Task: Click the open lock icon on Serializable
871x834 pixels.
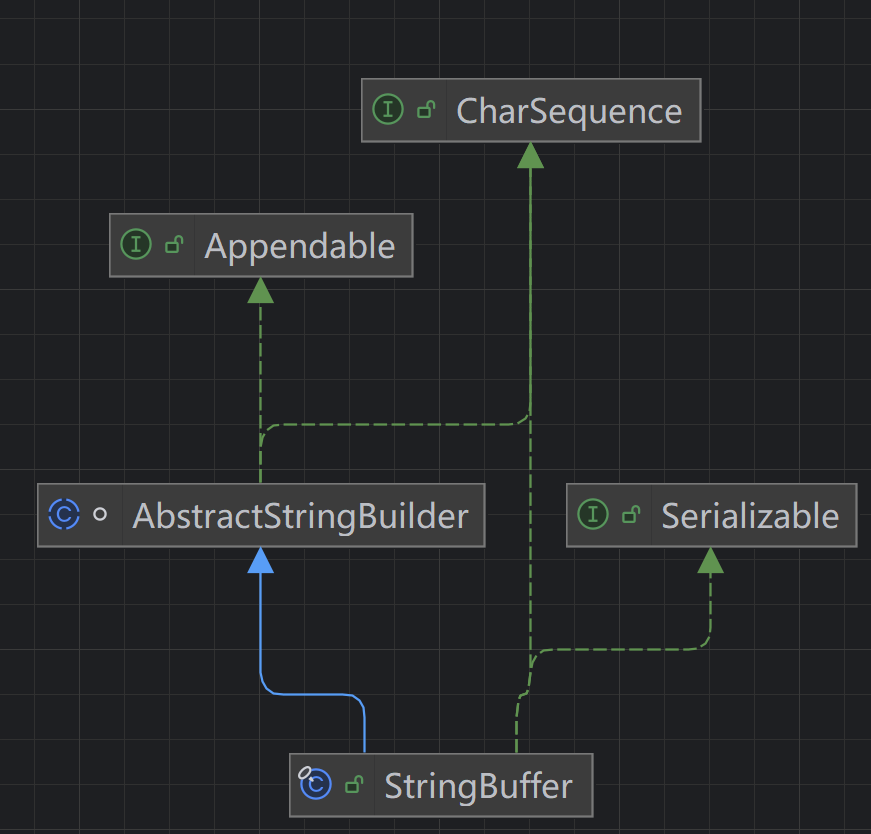Action: [631, 515]
